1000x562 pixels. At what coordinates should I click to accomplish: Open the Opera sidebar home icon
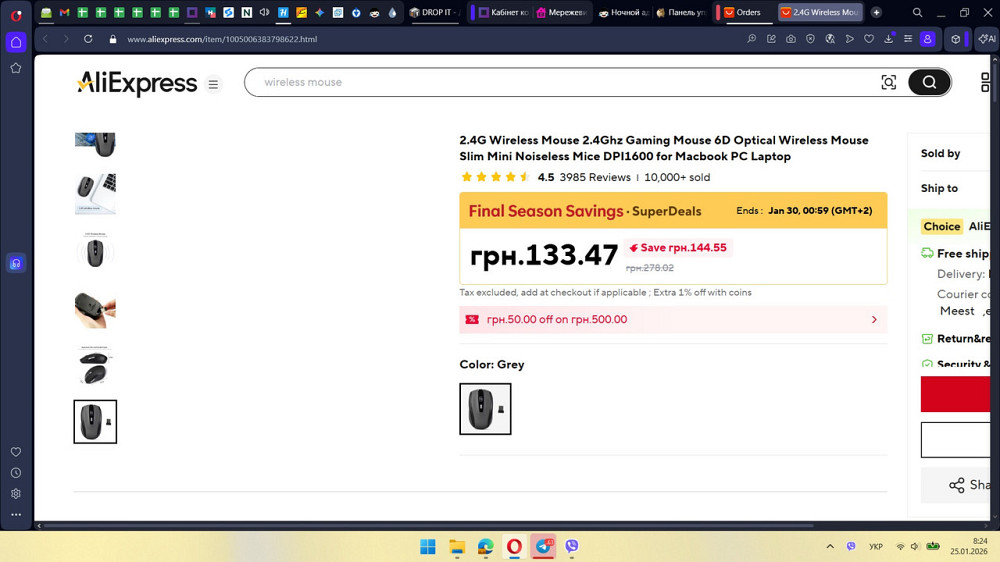16,43
